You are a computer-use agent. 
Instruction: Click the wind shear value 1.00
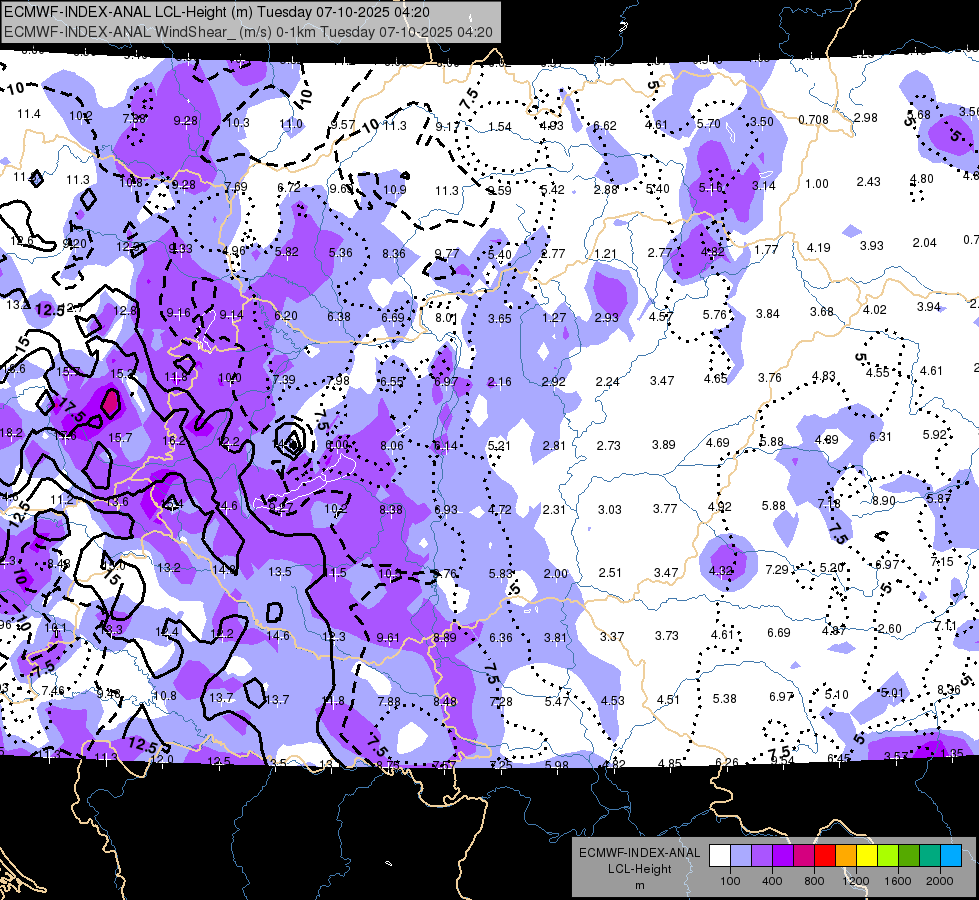tap(817, 184)
